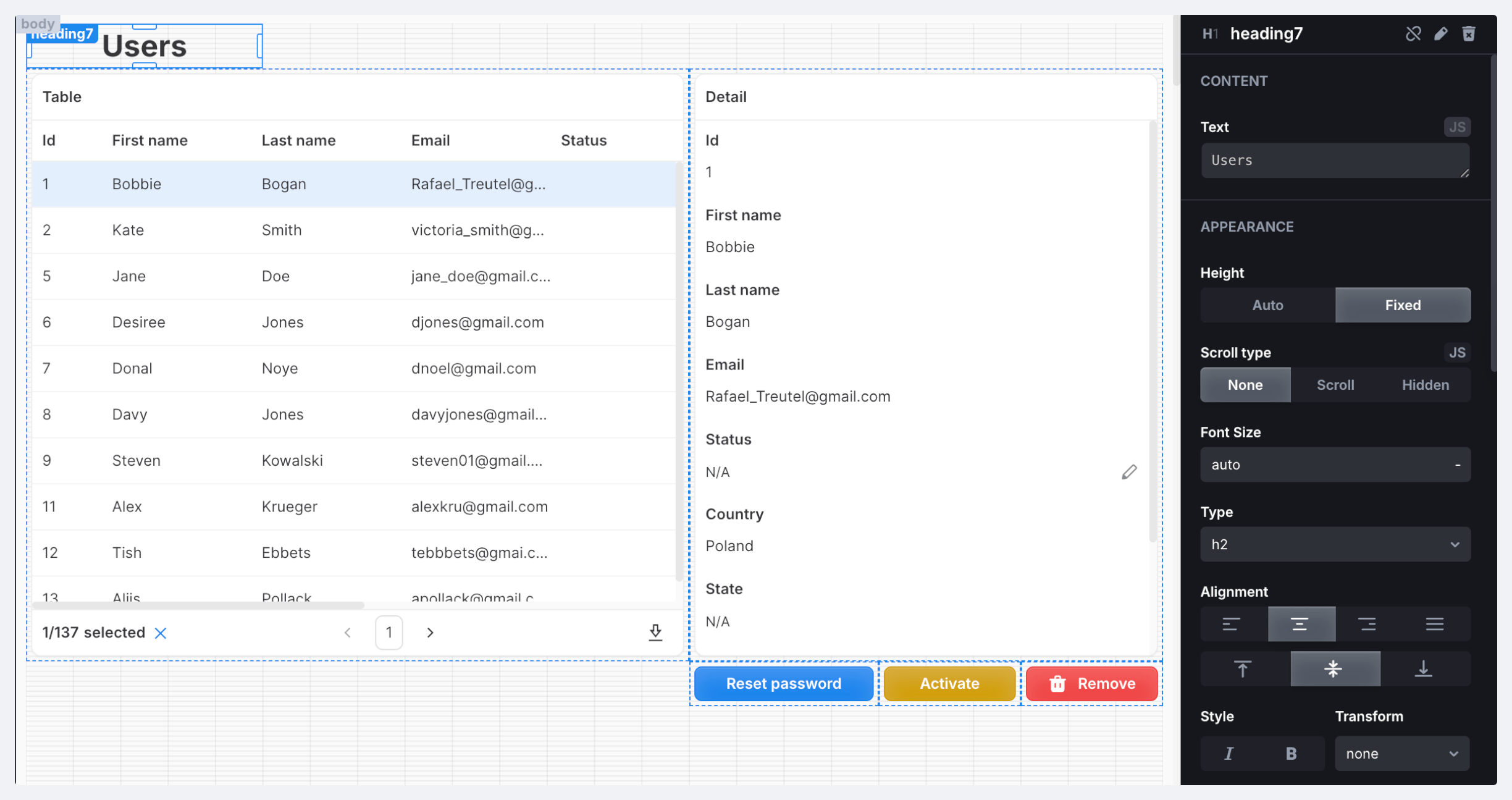This screenshot has height=800, width=1512.
Task: Click the table download icon
Action: click(655, 632)
